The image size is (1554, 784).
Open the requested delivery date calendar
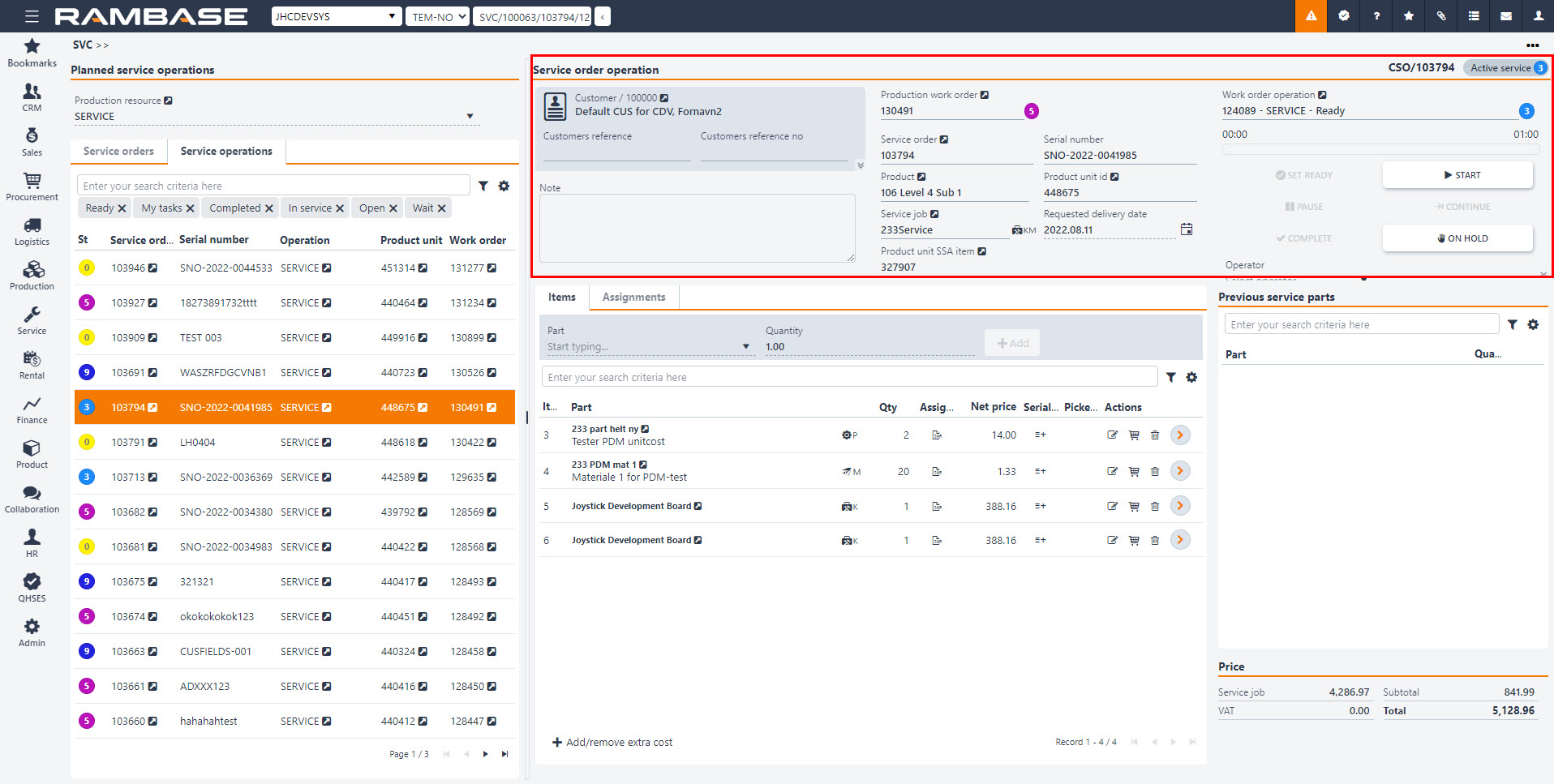tap(1187, 229)
